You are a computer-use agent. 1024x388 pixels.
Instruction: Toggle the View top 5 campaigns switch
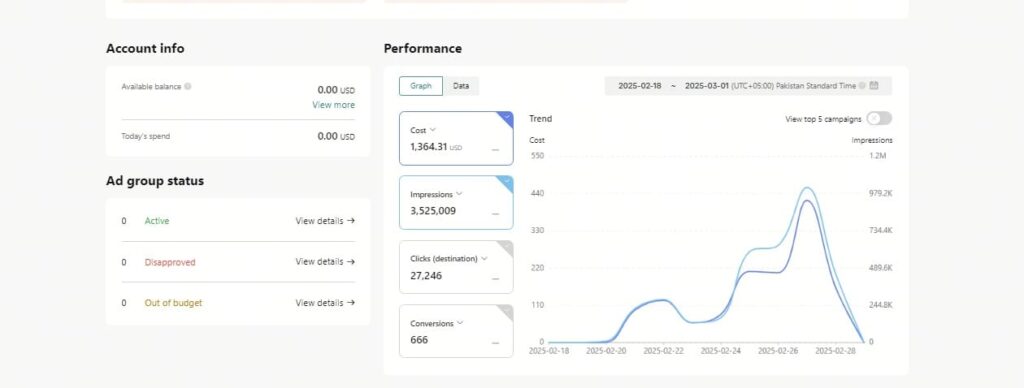click(879, 118)
